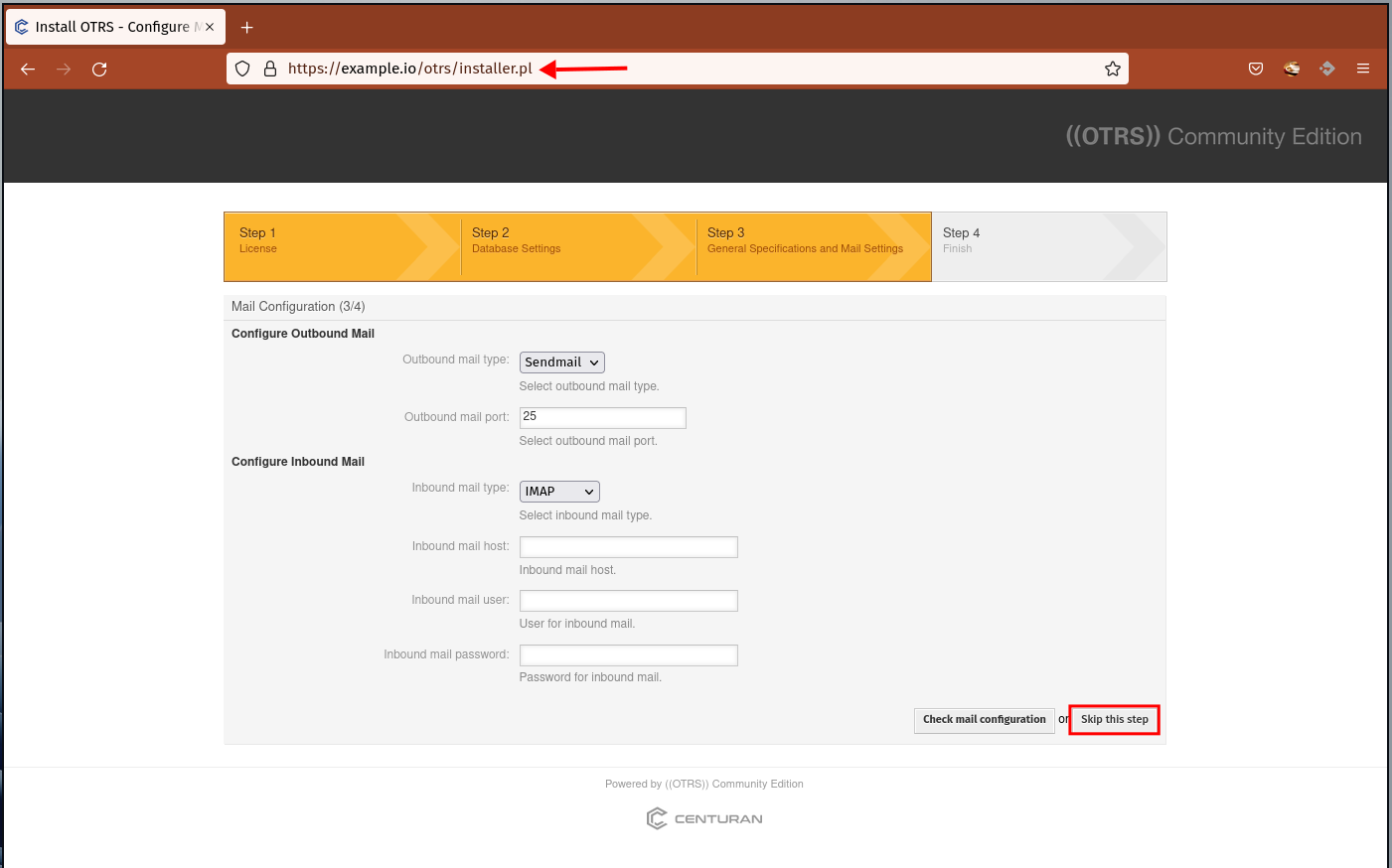The image size is (1392, 868).
Task: Click the Configure Outbound Mail heading
Action: coord(303,334)
